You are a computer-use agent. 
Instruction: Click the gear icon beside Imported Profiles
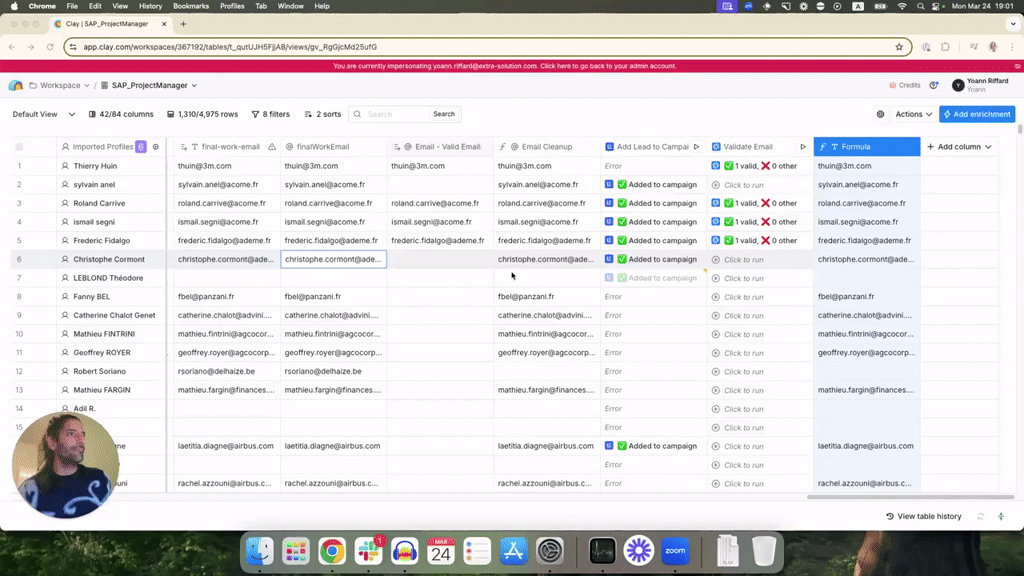155,147
